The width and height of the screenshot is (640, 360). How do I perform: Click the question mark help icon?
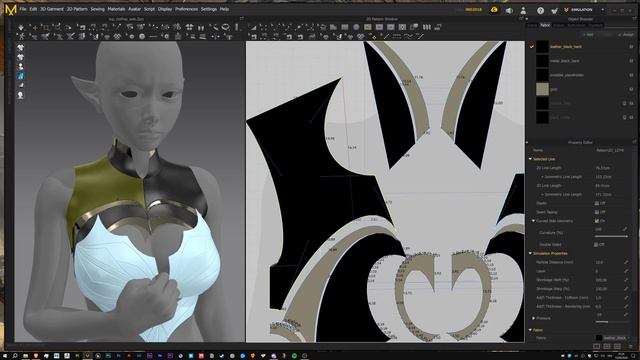click(540, 10)
